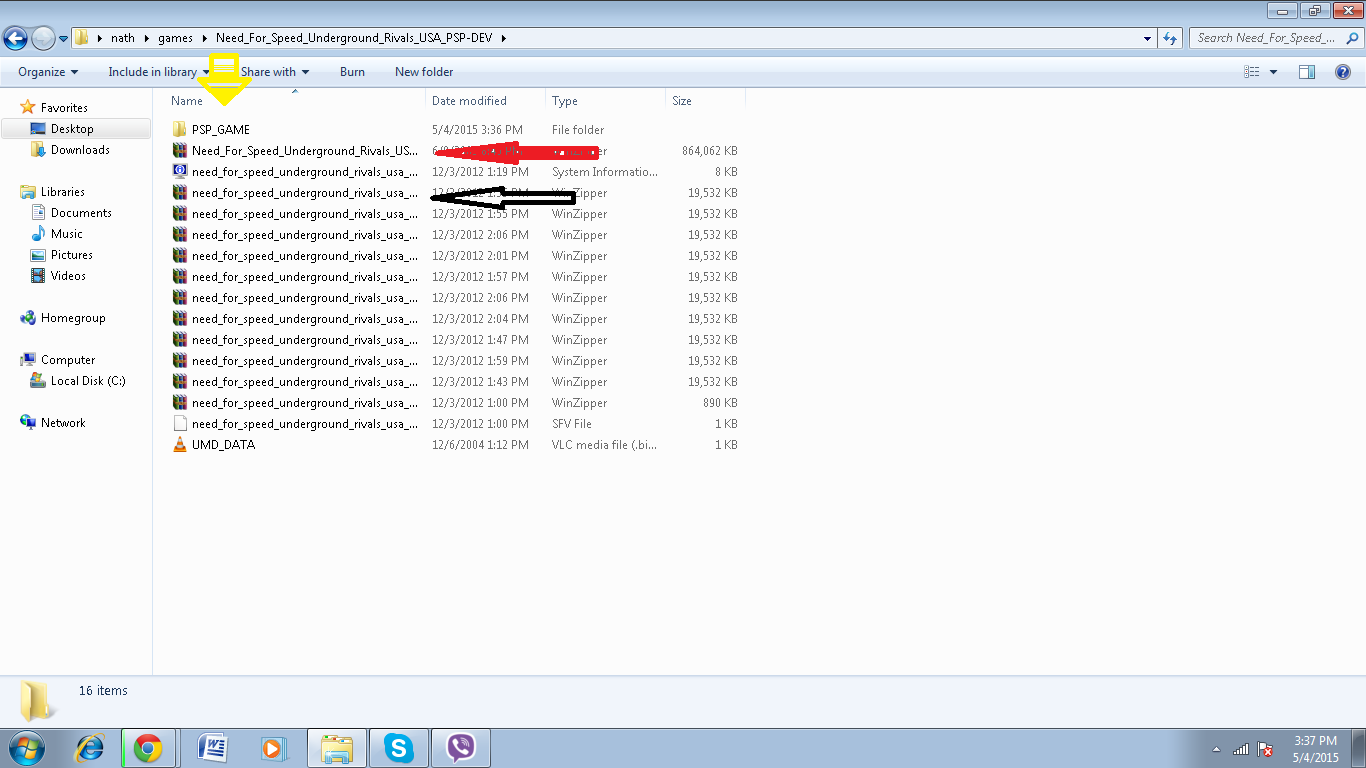Click the 12/3/2012 1:57 PM date cell
Viewport: 1366px width, 768px height.
[x=480, y=277]
